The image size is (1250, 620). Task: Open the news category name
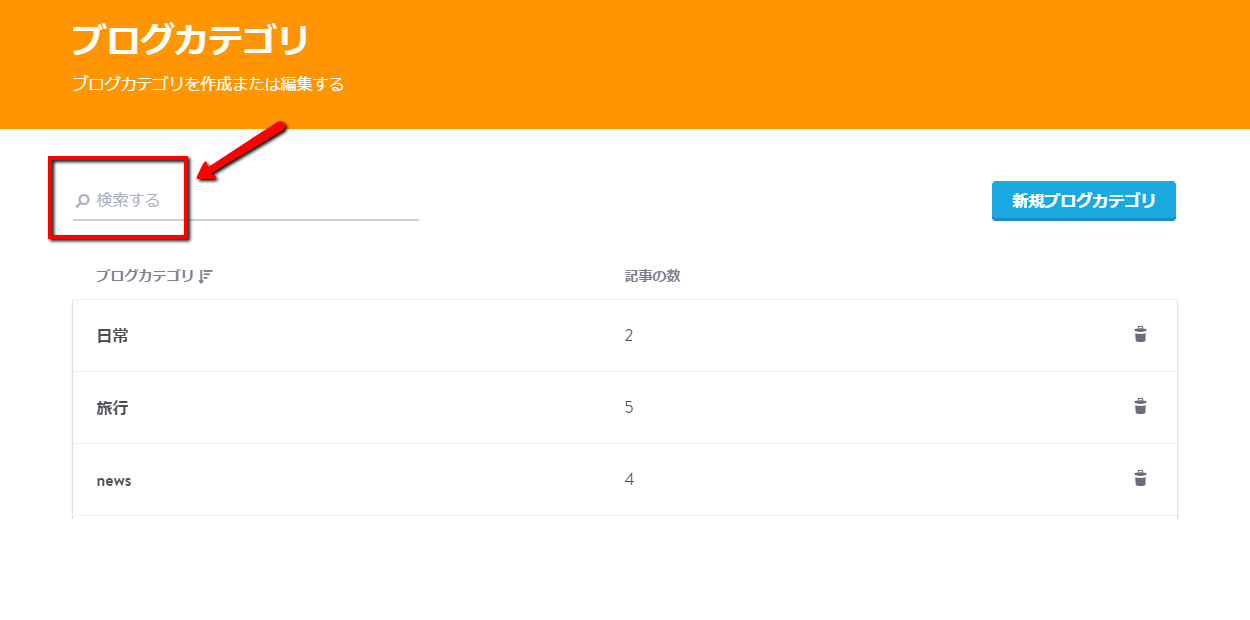point(114,481)
